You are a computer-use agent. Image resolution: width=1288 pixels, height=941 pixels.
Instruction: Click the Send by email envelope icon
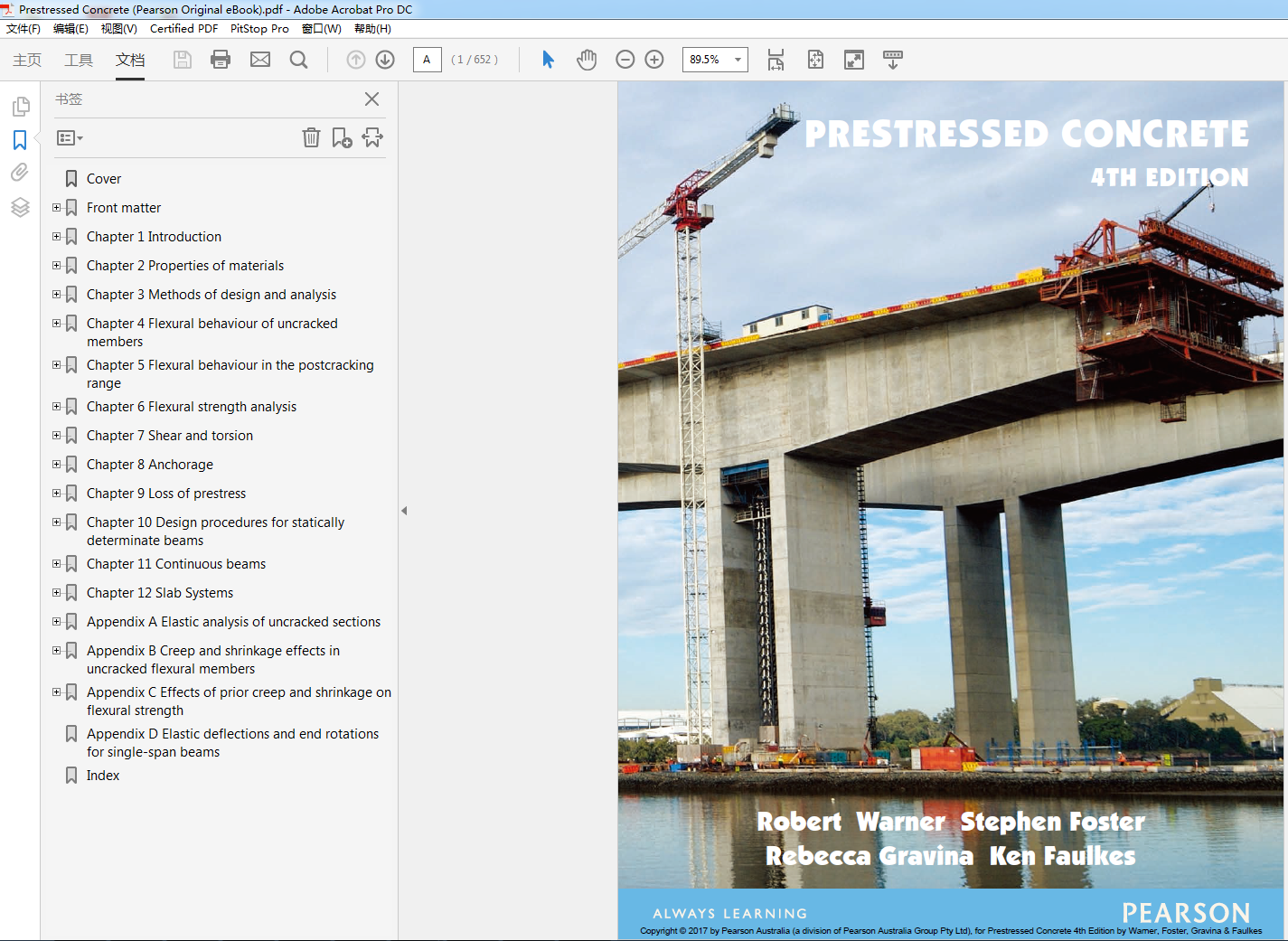(260, 60)
